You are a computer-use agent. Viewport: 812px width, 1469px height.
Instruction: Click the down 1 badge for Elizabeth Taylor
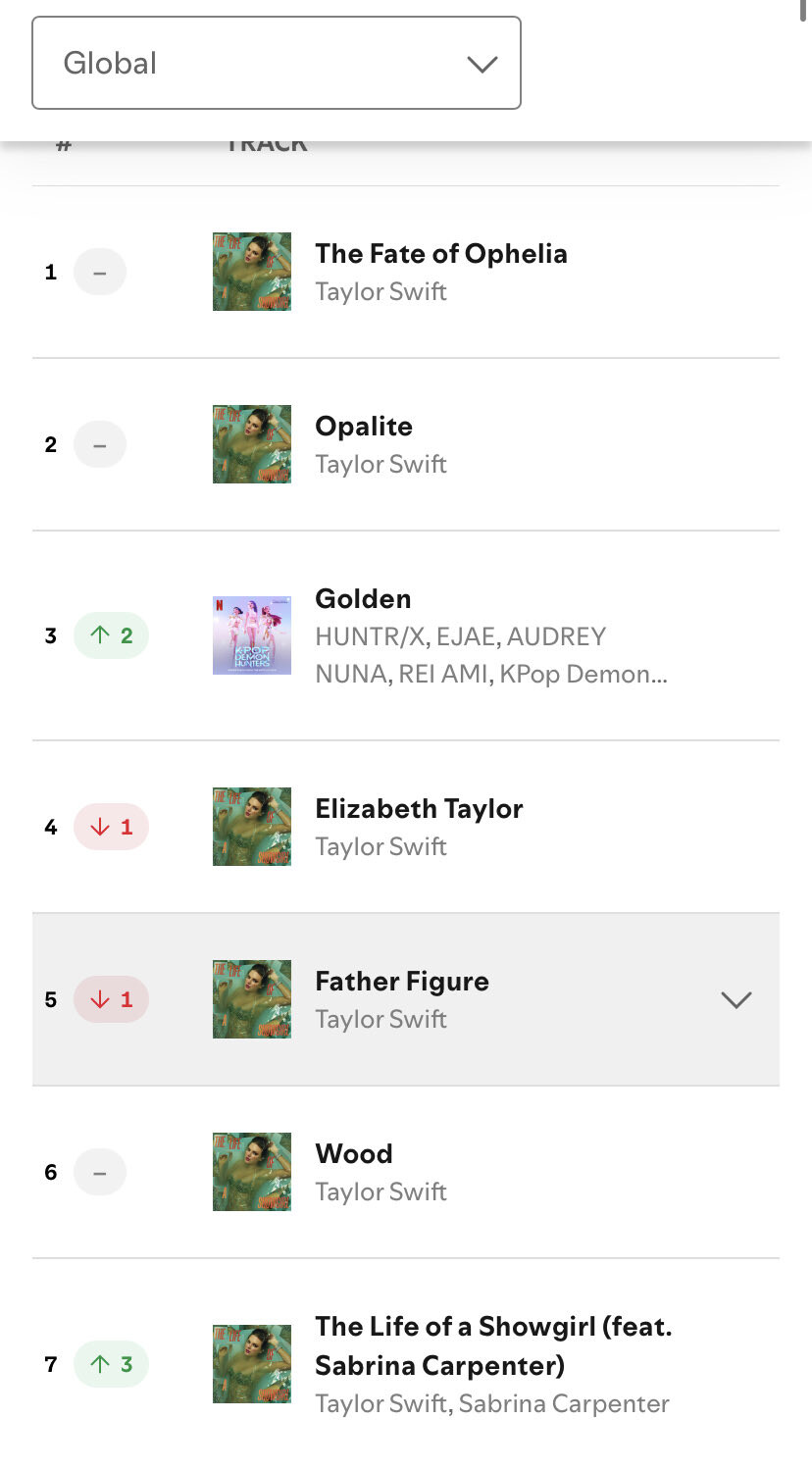click(111, 827)
